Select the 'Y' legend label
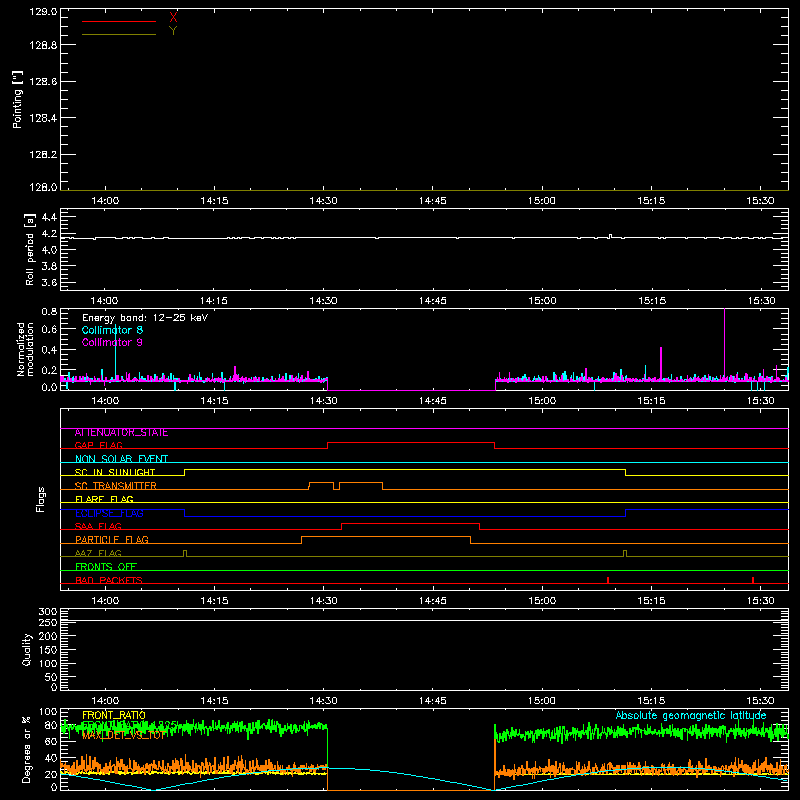The image size is (800, 800). click(x=173, y=31)
